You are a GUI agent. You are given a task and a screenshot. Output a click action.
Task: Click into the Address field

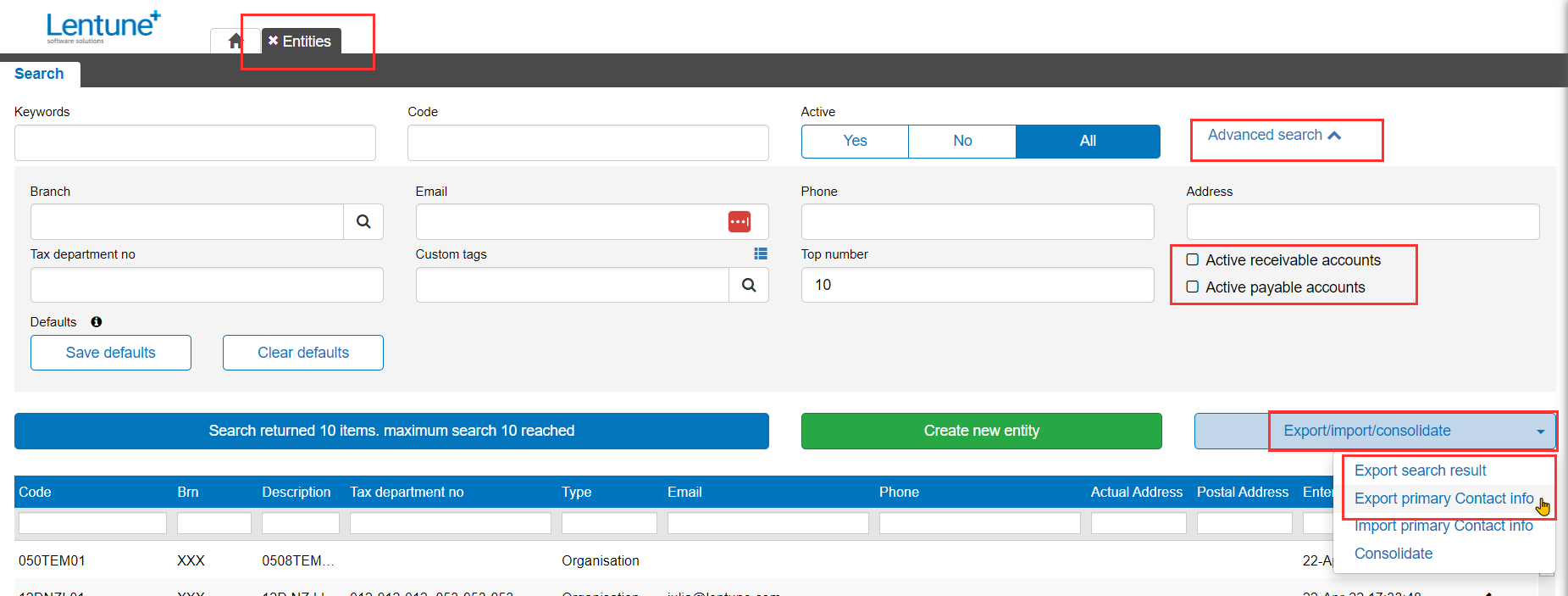tap(1363, 221)
